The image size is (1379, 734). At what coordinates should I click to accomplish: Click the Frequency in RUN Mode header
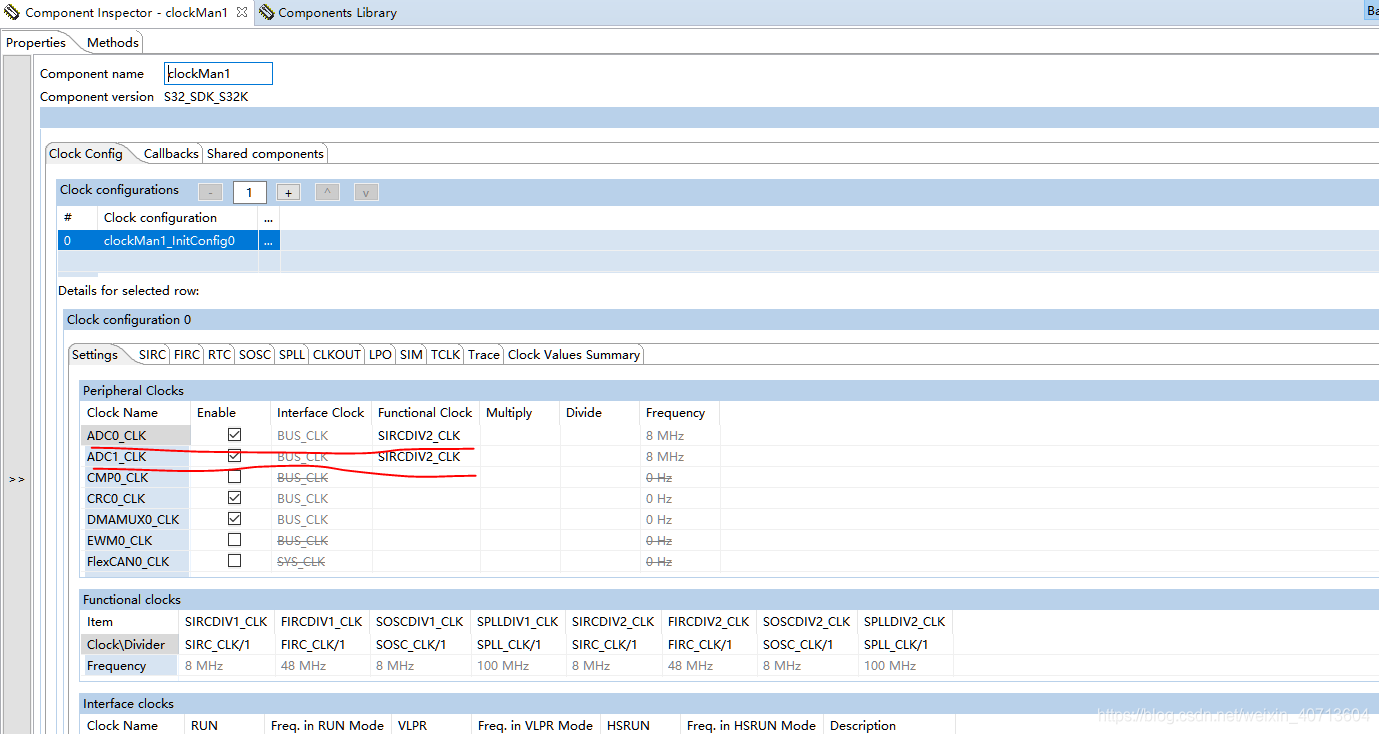(327, 725)
